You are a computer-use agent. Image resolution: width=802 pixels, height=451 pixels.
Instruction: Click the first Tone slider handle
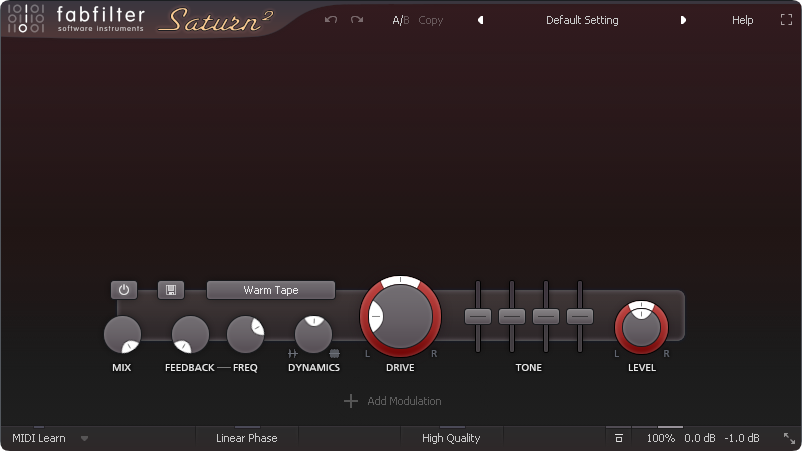pos(478,317)
